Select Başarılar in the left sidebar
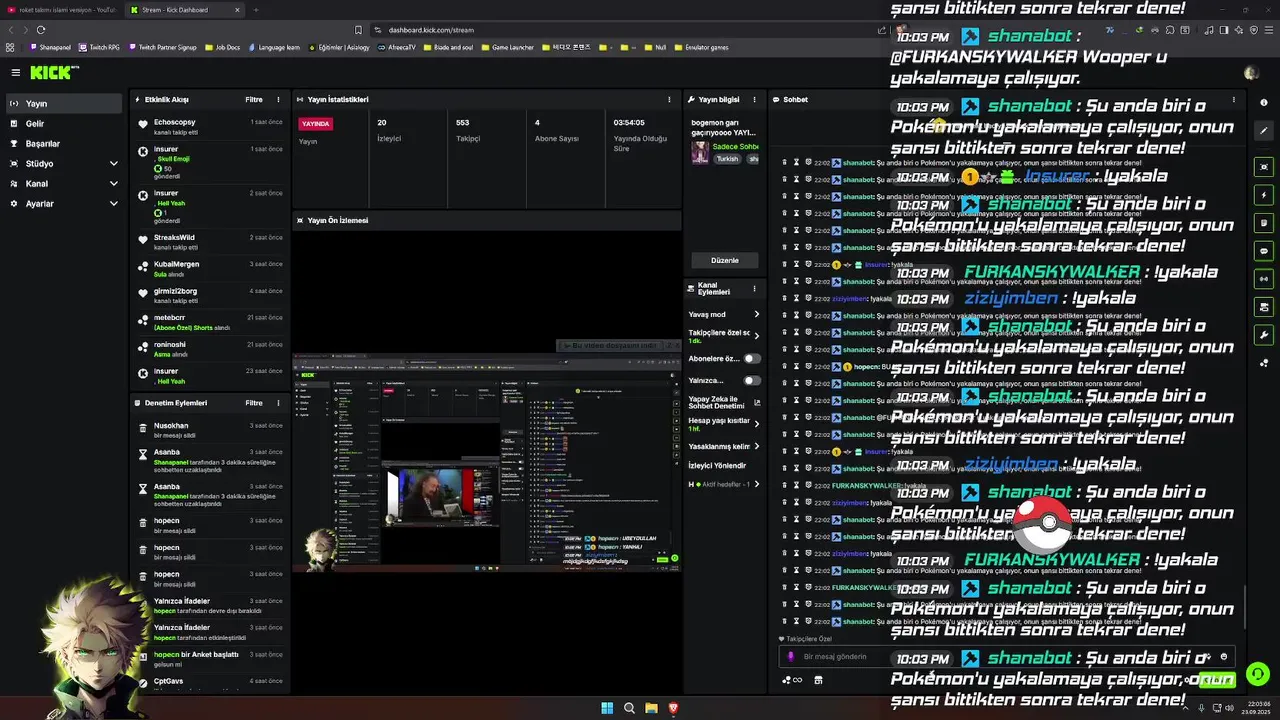The height and width of the screenshot is (720, 1280). click(64, 143)
